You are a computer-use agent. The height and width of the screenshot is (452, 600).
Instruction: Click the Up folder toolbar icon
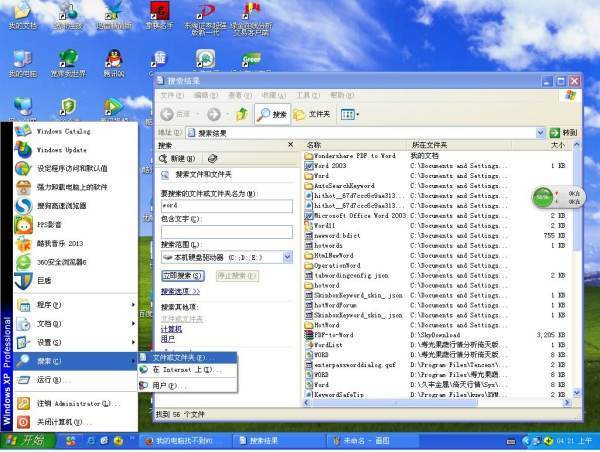[x=242, y=114]
